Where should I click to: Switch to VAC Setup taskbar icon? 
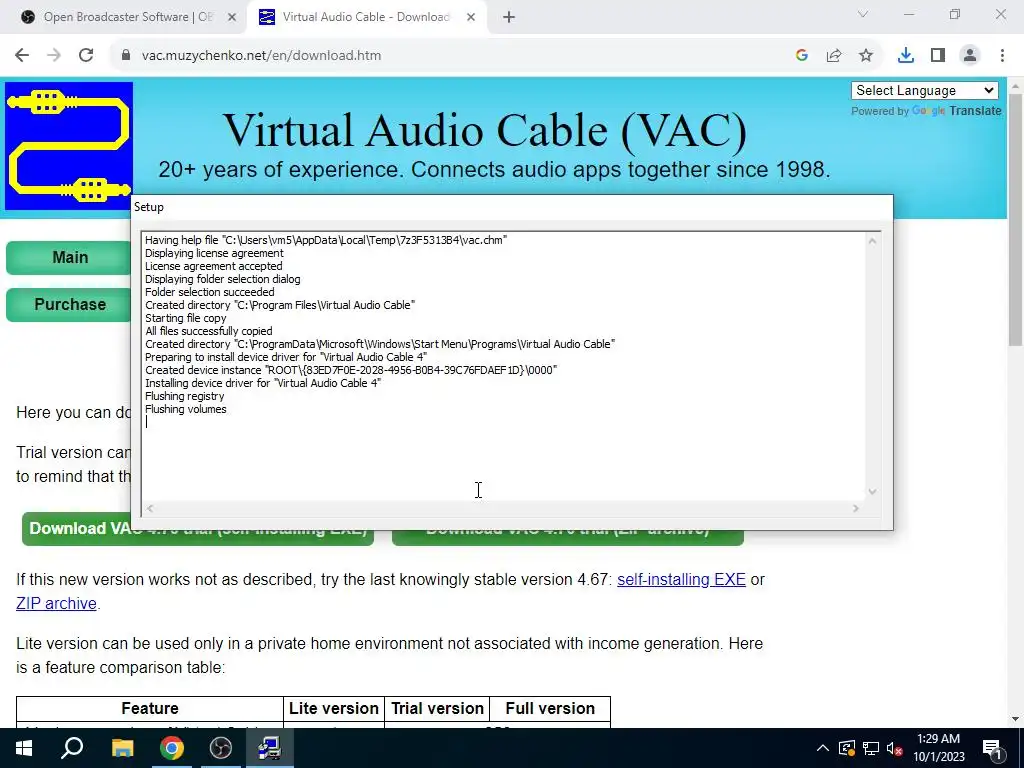[269, 748]
